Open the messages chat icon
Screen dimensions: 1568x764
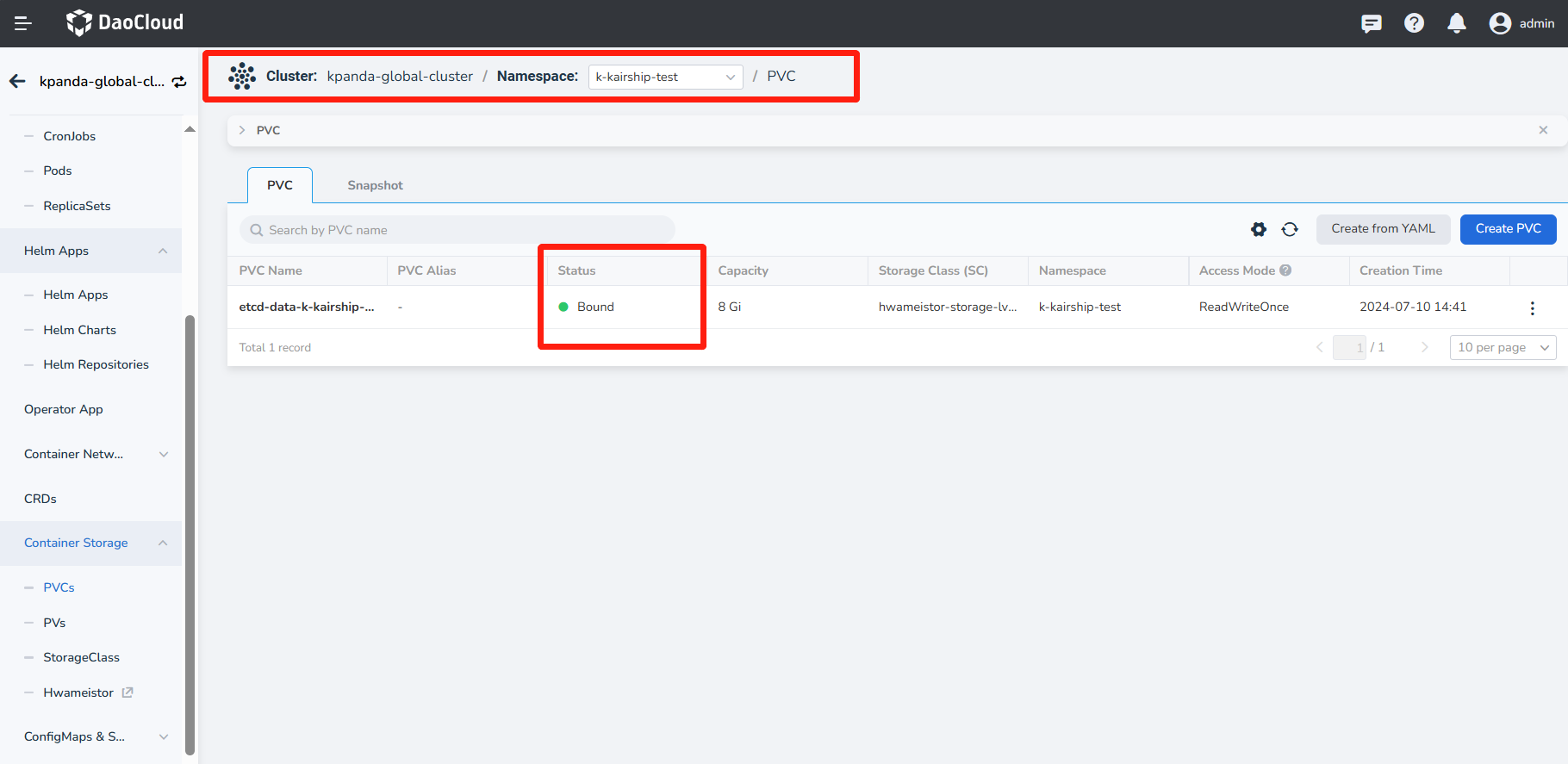point(1371,23)
